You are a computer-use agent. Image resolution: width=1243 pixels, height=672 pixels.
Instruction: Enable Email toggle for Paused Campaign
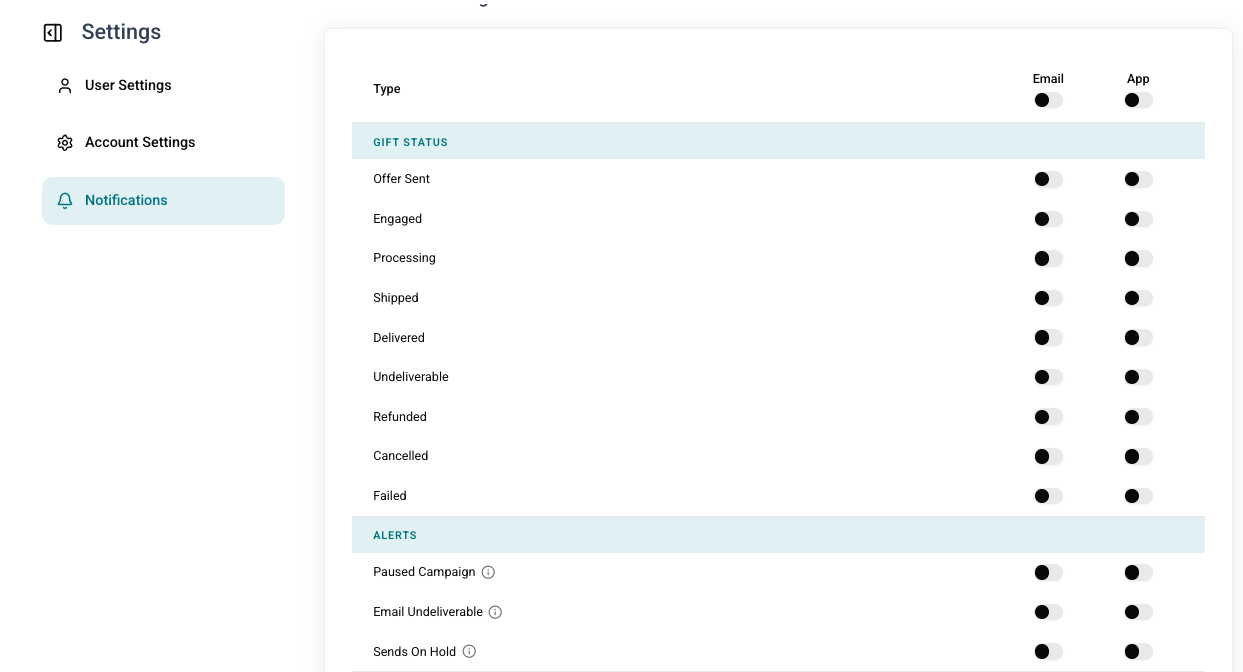pyautogui.click(x=1048, y=573)
